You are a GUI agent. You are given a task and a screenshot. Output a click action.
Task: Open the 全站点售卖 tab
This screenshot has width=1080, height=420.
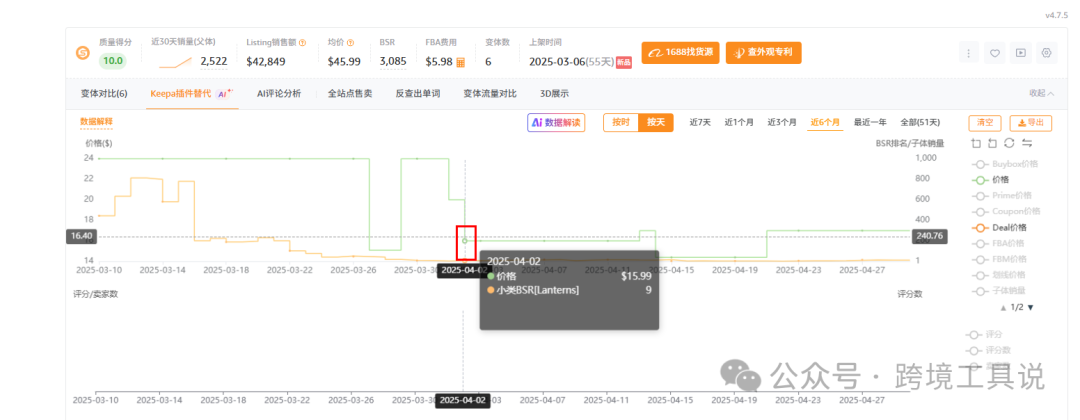pyautogui.click(x=349, y=94)
